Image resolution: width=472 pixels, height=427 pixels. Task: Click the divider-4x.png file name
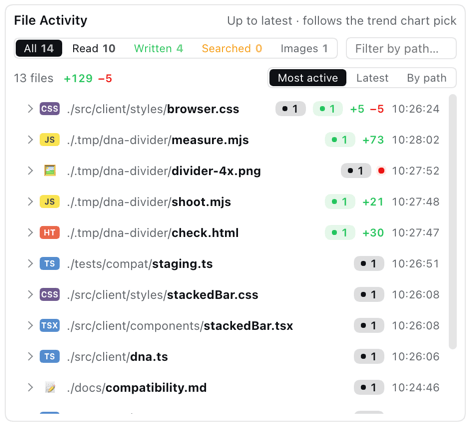click(x=216, y=171)
